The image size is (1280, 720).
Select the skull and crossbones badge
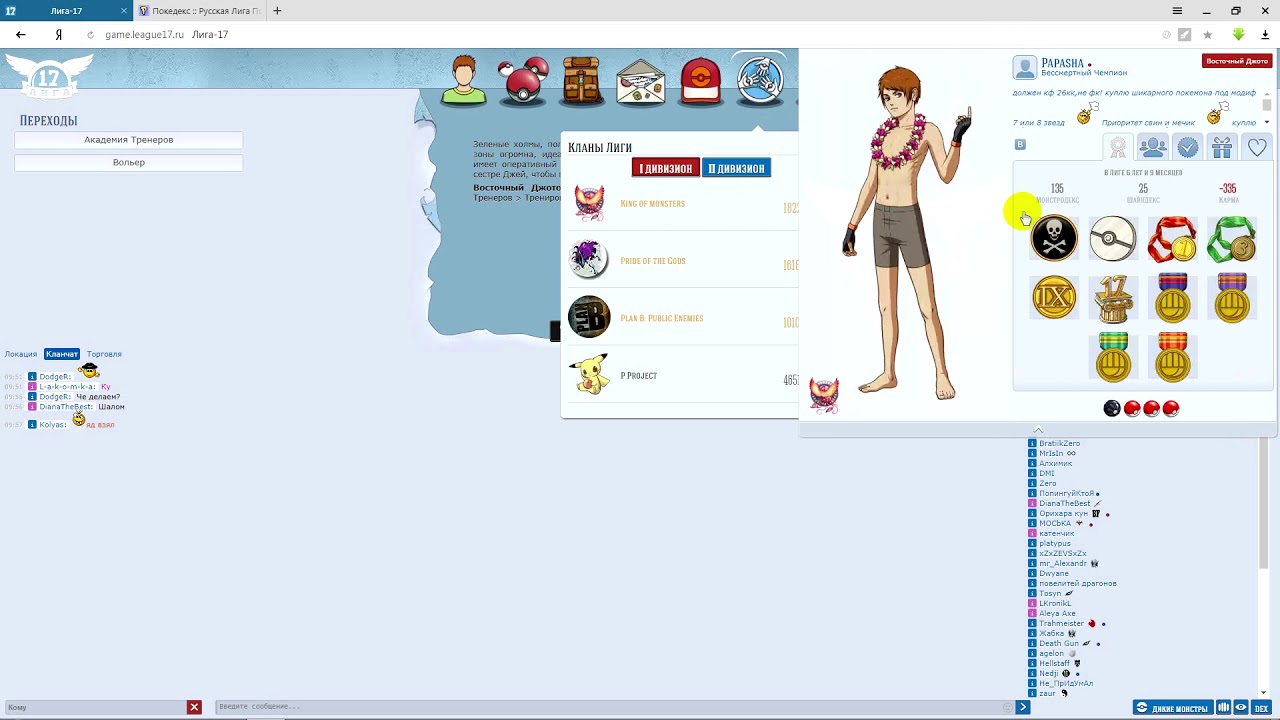(1054, 238)
